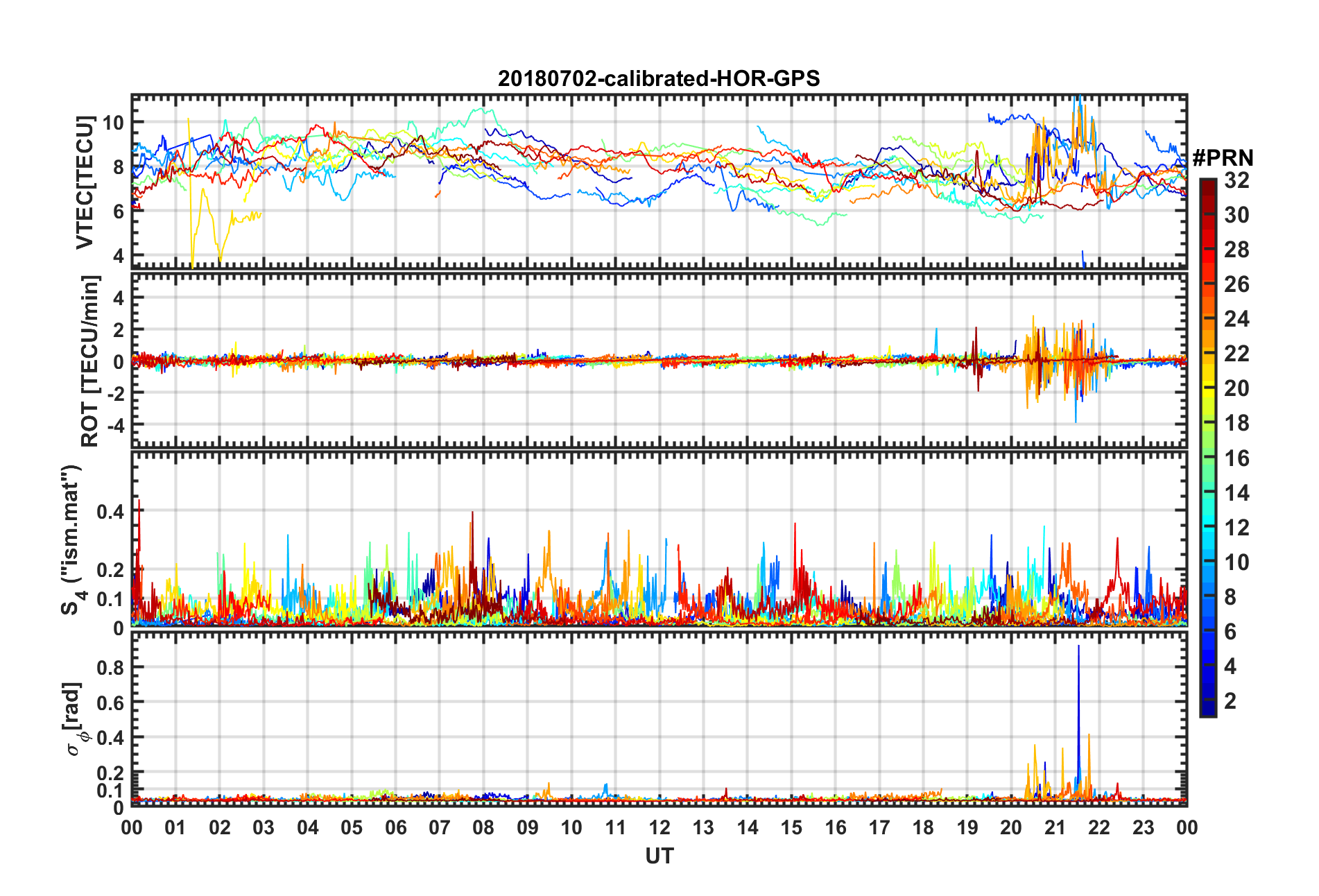1319x896 pixels.
Task: Click x-axis tick label 12
Action: (x=659, y=828)
